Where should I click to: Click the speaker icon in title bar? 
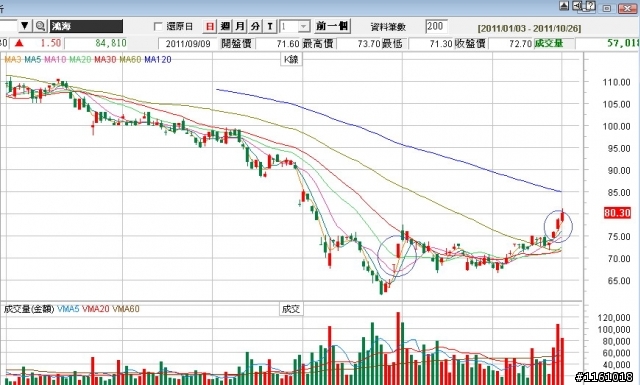(577, 6)
